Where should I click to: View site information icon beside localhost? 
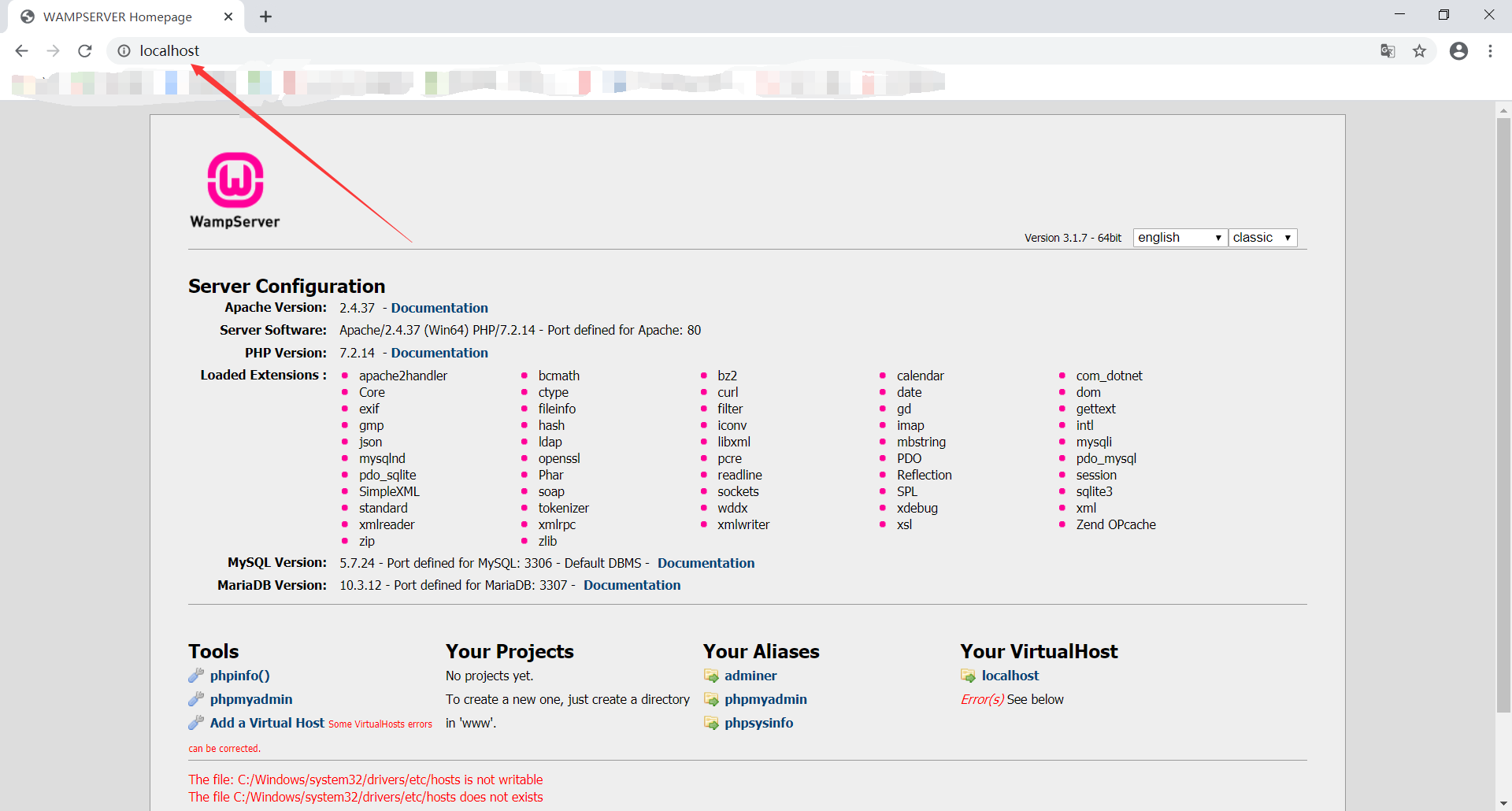click(x=124, y=51)
